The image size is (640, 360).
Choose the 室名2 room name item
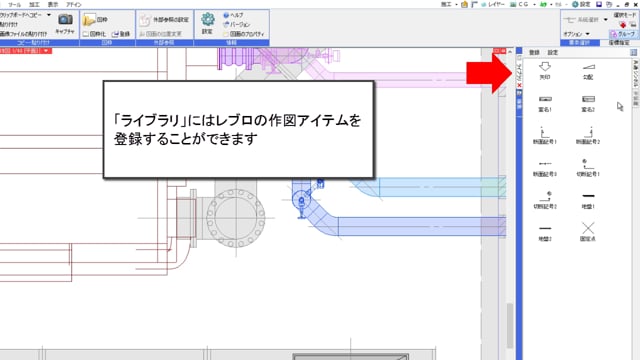588,104
